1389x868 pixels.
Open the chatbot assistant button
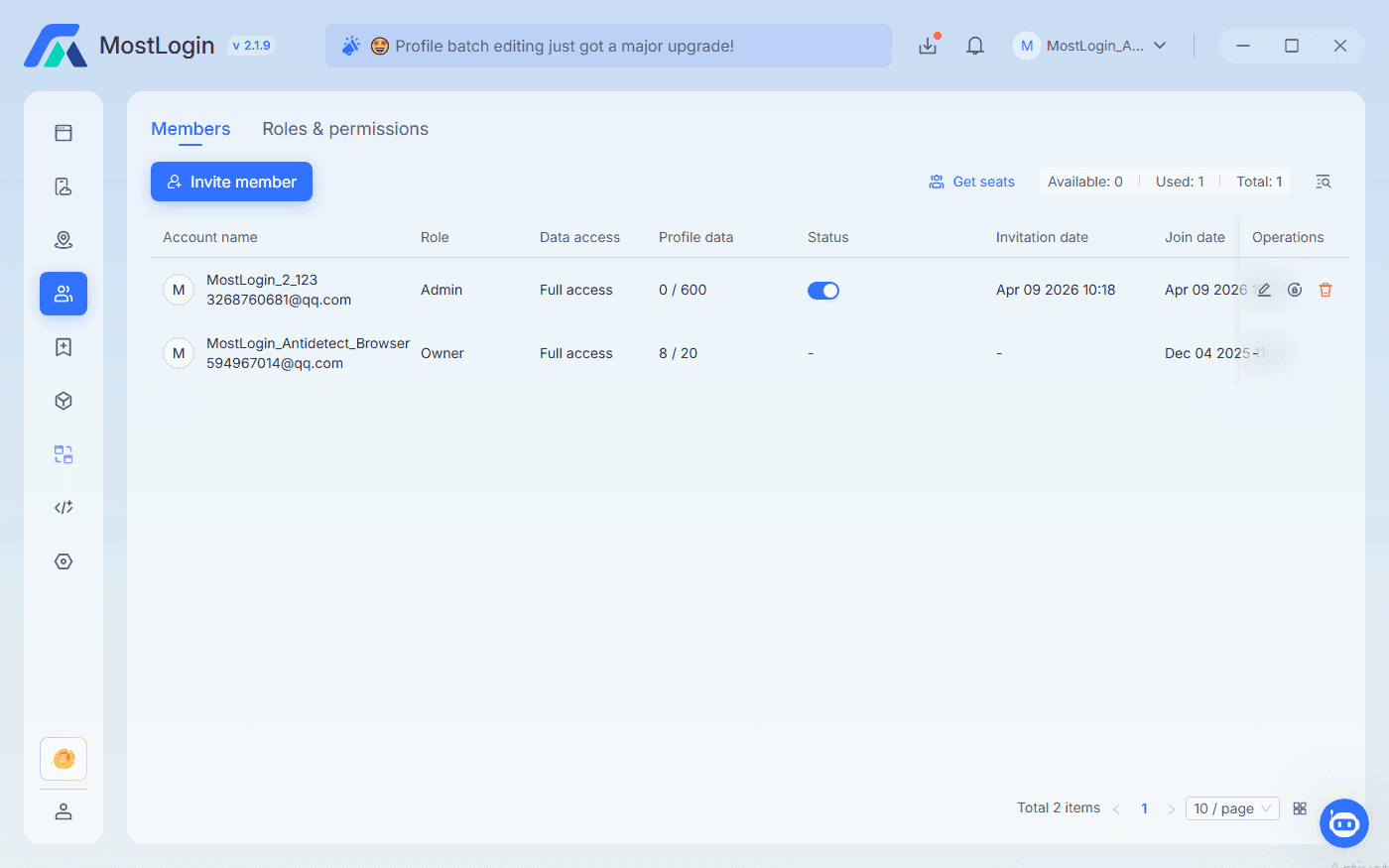(x=1344, y=823)
